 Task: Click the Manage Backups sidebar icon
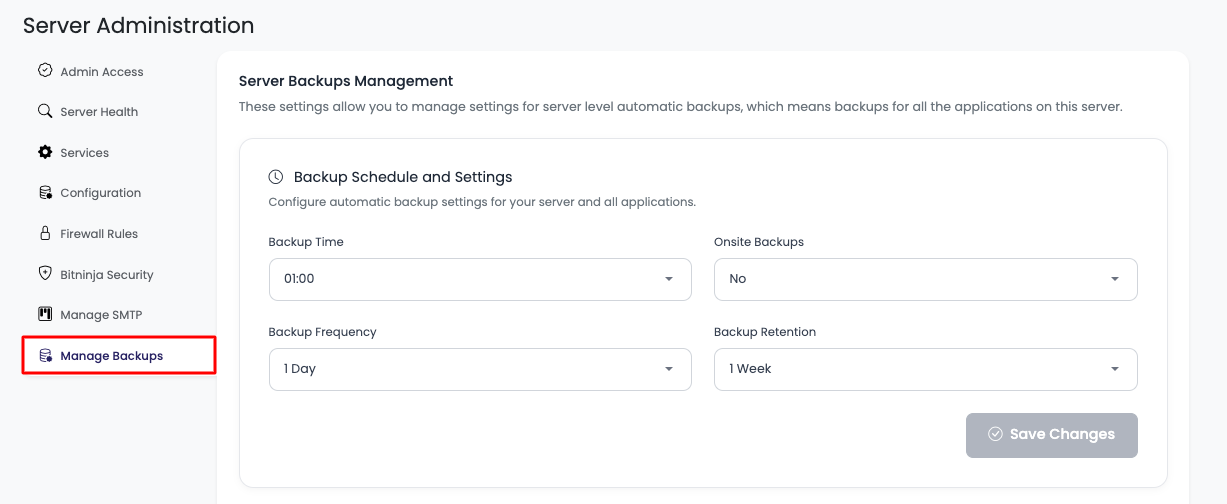coord(45,355)
